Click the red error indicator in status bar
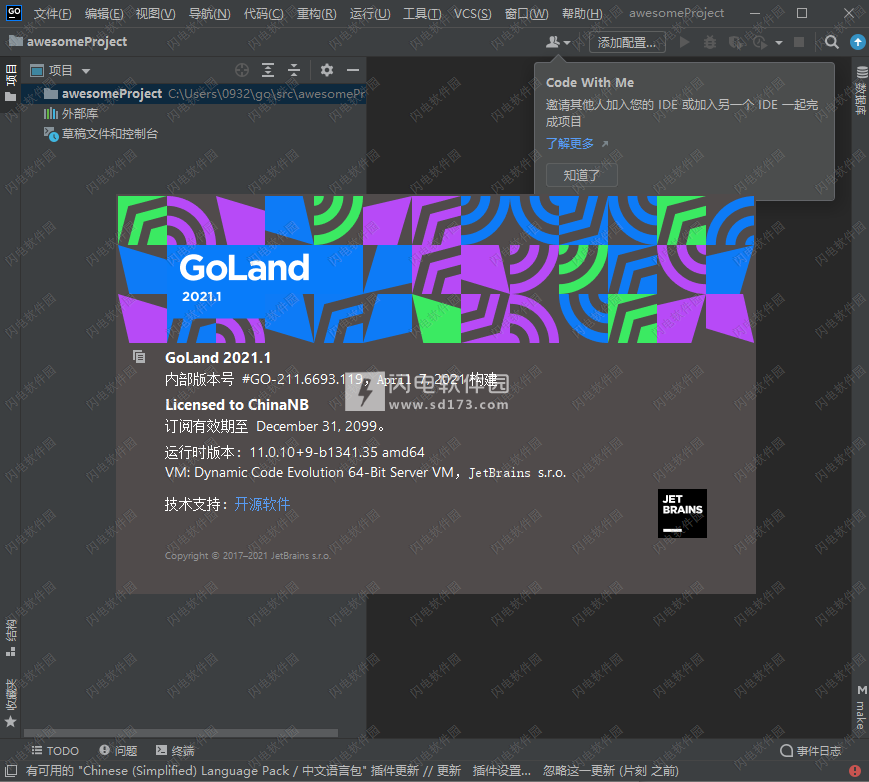Viewport: 869px width, 782px height. [854, 771]
